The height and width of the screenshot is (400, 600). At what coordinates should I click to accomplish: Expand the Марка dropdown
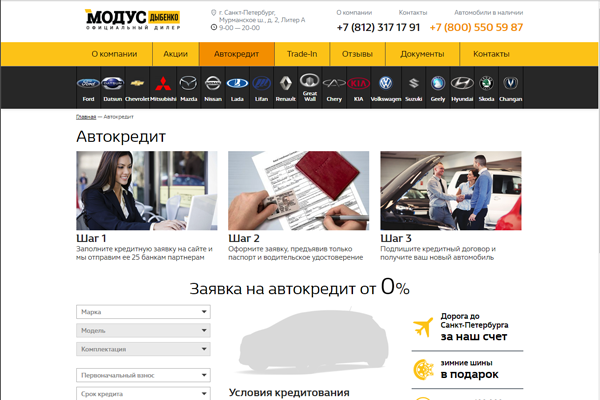[143, 312]
